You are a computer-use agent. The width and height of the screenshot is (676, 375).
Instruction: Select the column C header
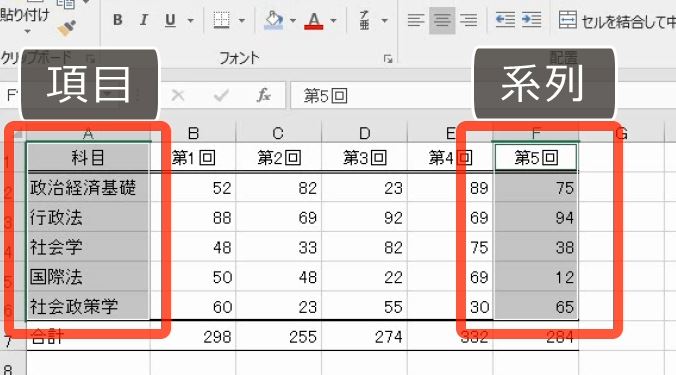pos(278,133)
